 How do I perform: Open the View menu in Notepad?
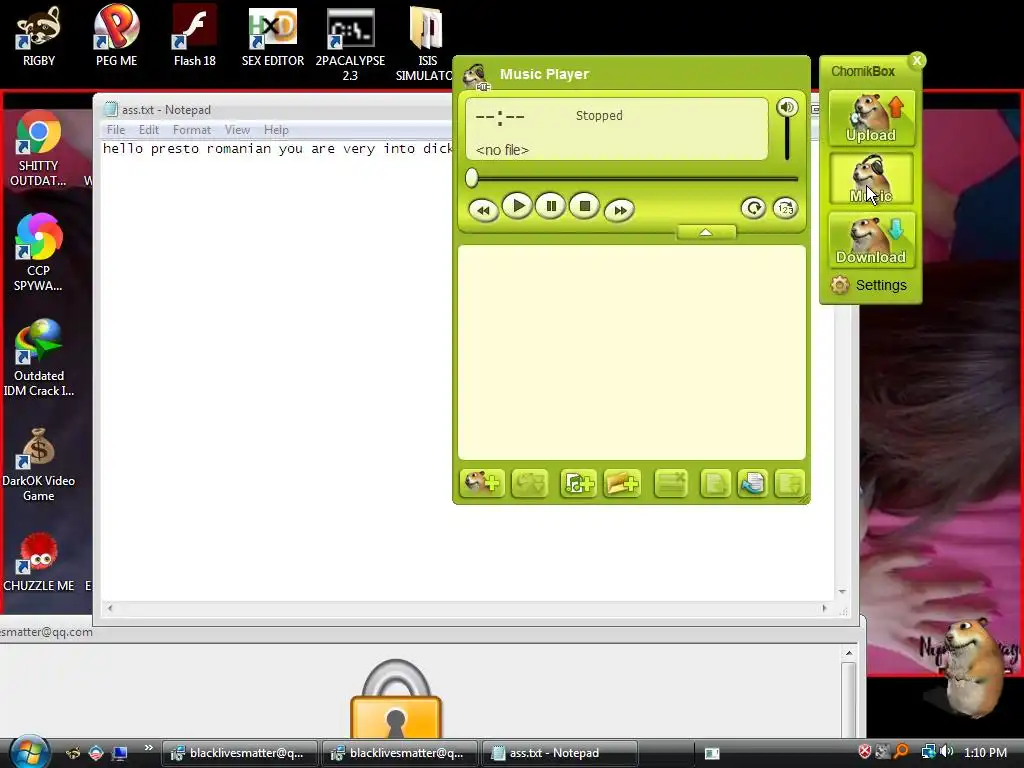tap(237, 130)
